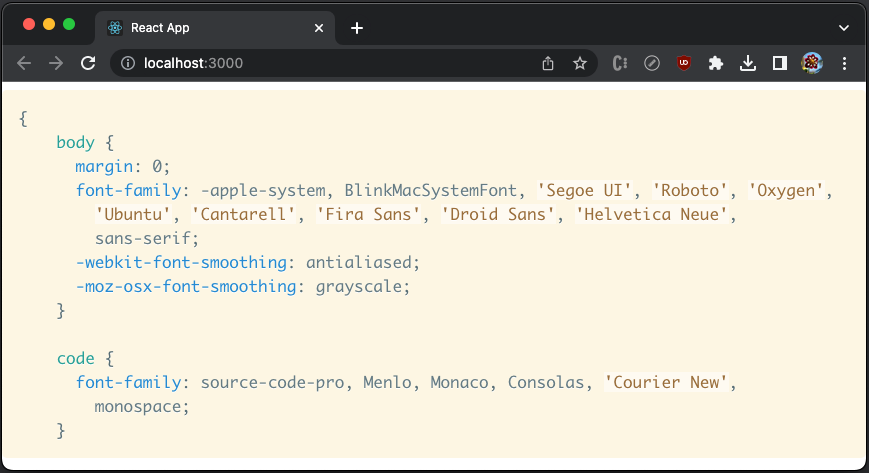This screenshot has width=869, height=473.
Task: Share this page via share icon
Action: (x=548, y=63)
